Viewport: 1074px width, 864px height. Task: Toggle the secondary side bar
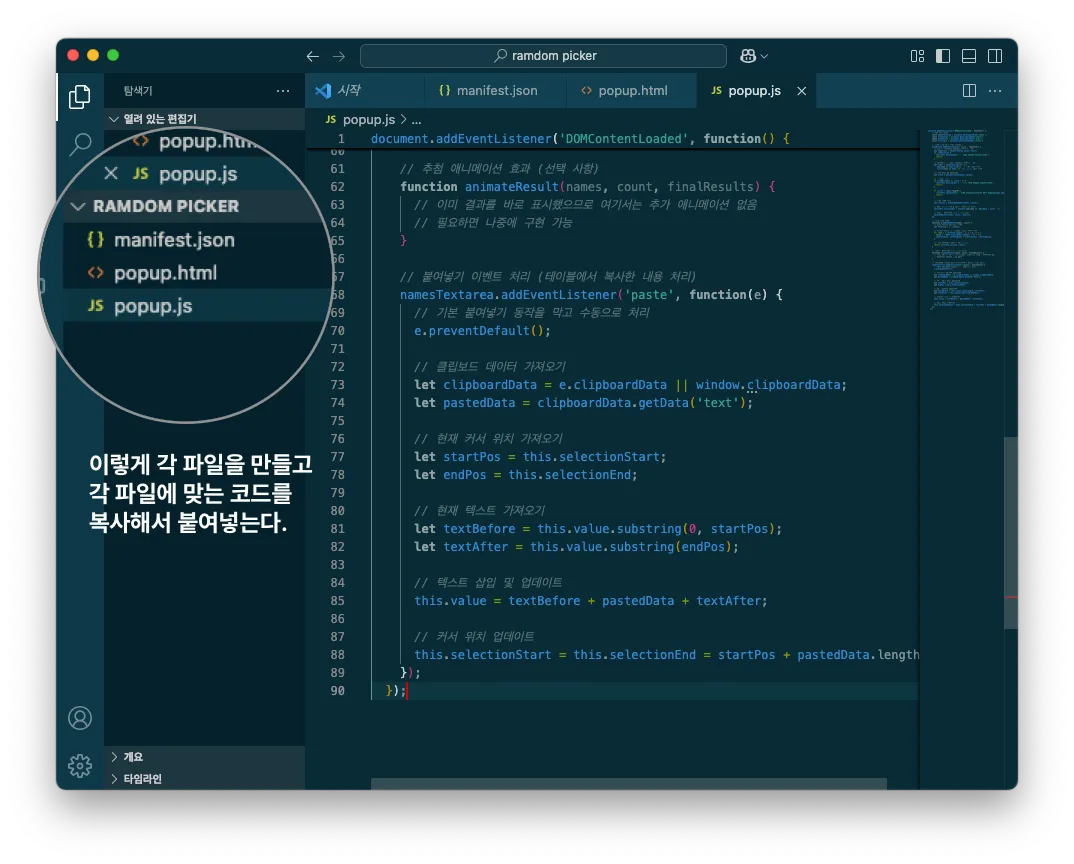coord(995,56)
